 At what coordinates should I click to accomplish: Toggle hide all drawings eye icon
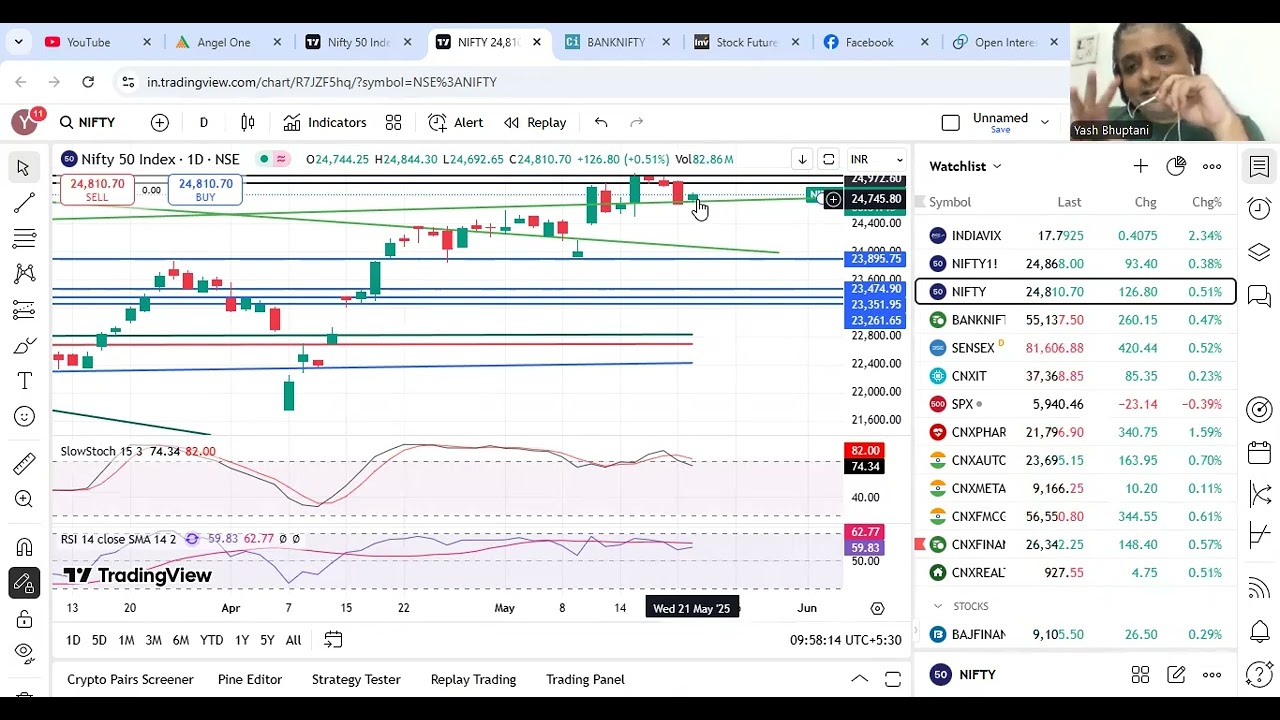tap(24, 654)
